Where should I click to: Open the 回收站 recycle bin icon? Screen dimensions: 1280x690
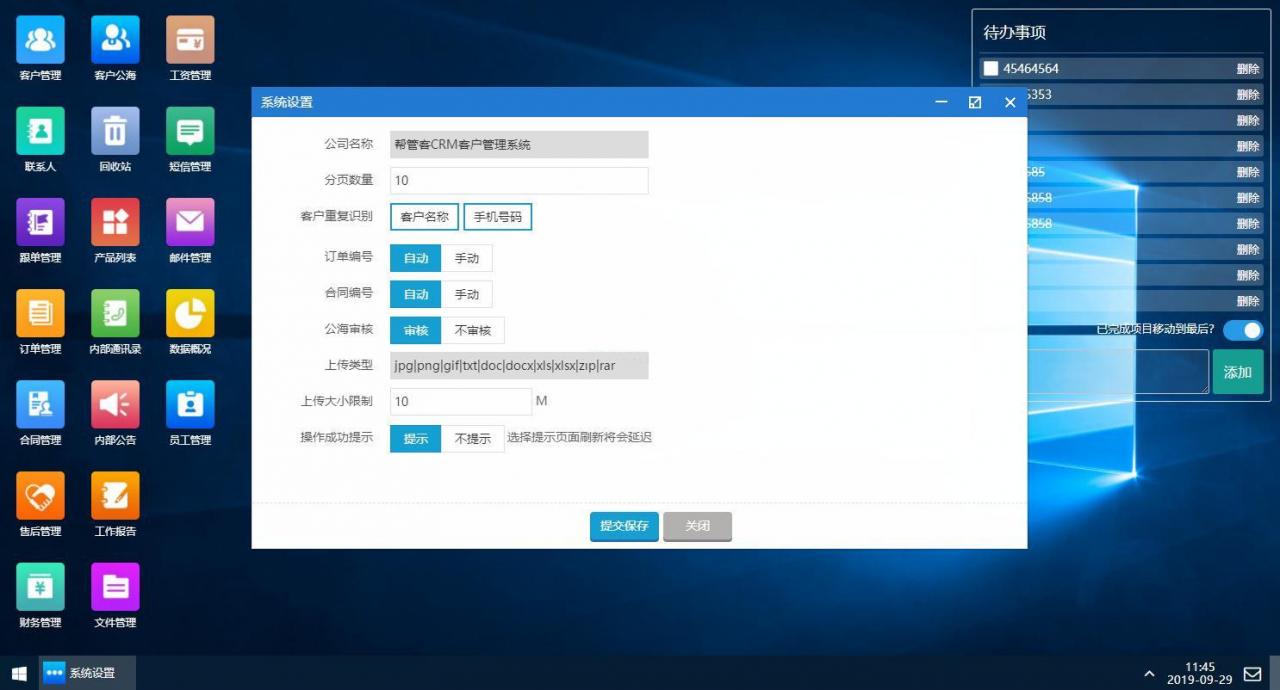click(114, 130)
